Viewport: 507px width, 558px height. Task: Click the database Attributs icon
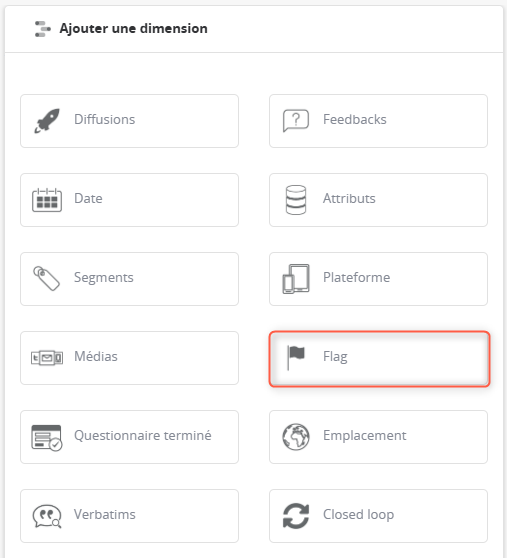click(296, 200)
